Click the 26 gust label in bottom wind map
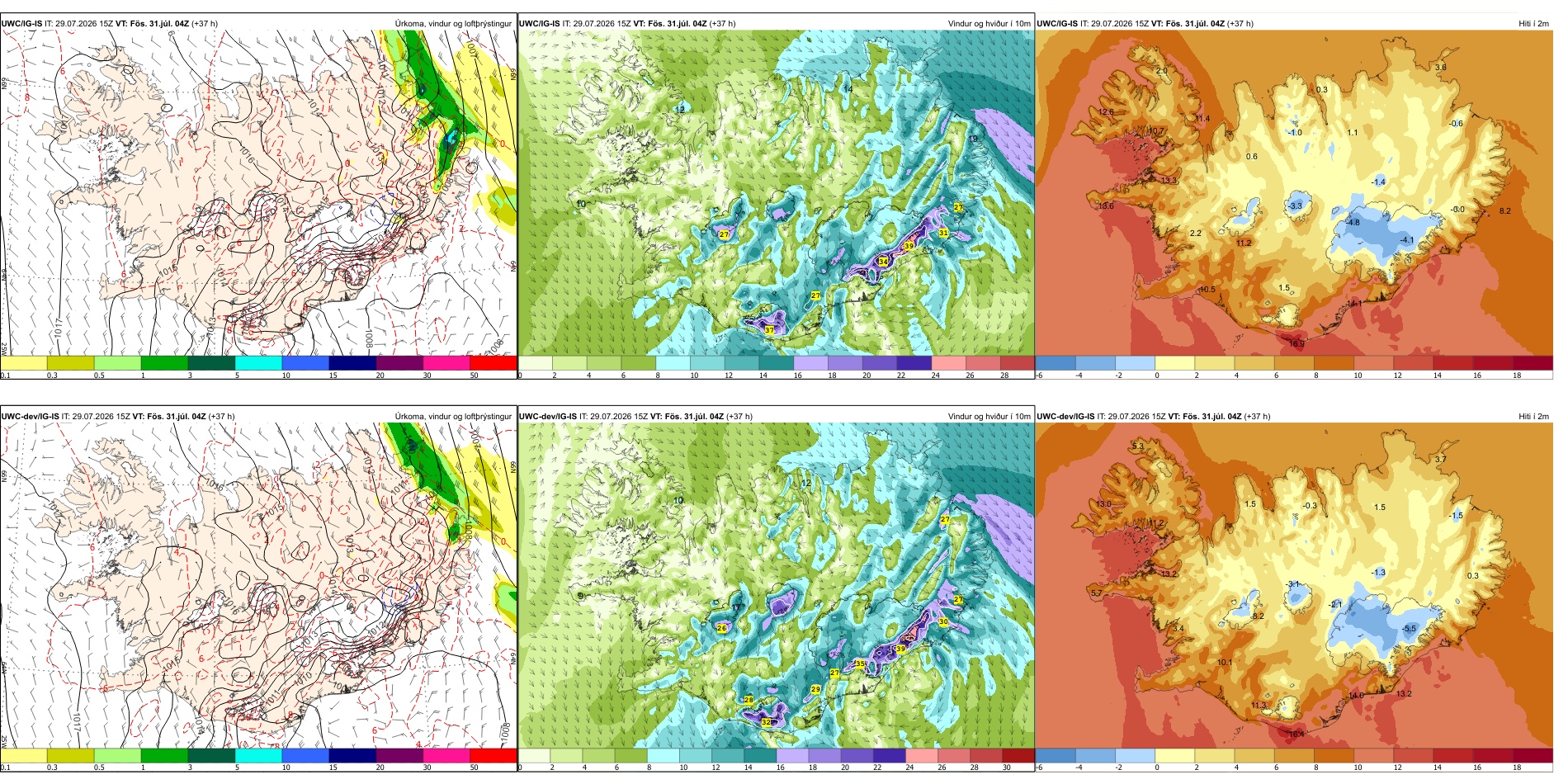This screenshot has height=784, width=1568. [x=721, y=629]
